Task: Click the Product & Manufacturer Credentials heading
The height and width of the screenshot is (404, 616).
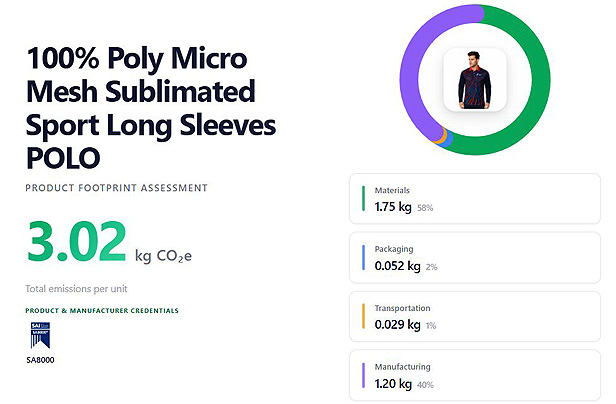Action: 102,310
